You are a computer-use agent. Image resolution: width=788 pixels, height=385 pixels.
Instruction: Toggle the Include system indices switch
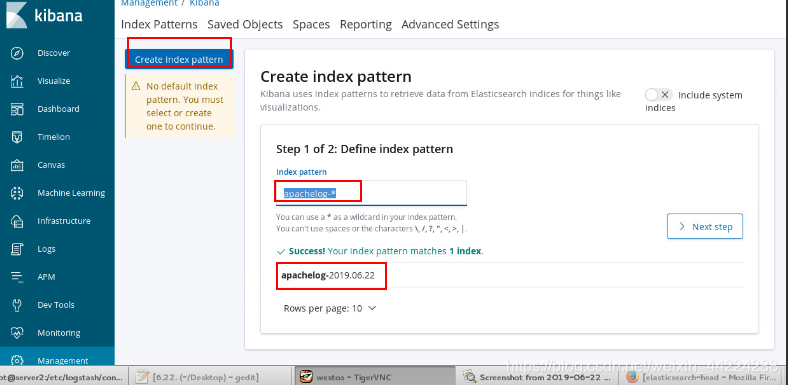pyautogui.click(x=659, y=95)
